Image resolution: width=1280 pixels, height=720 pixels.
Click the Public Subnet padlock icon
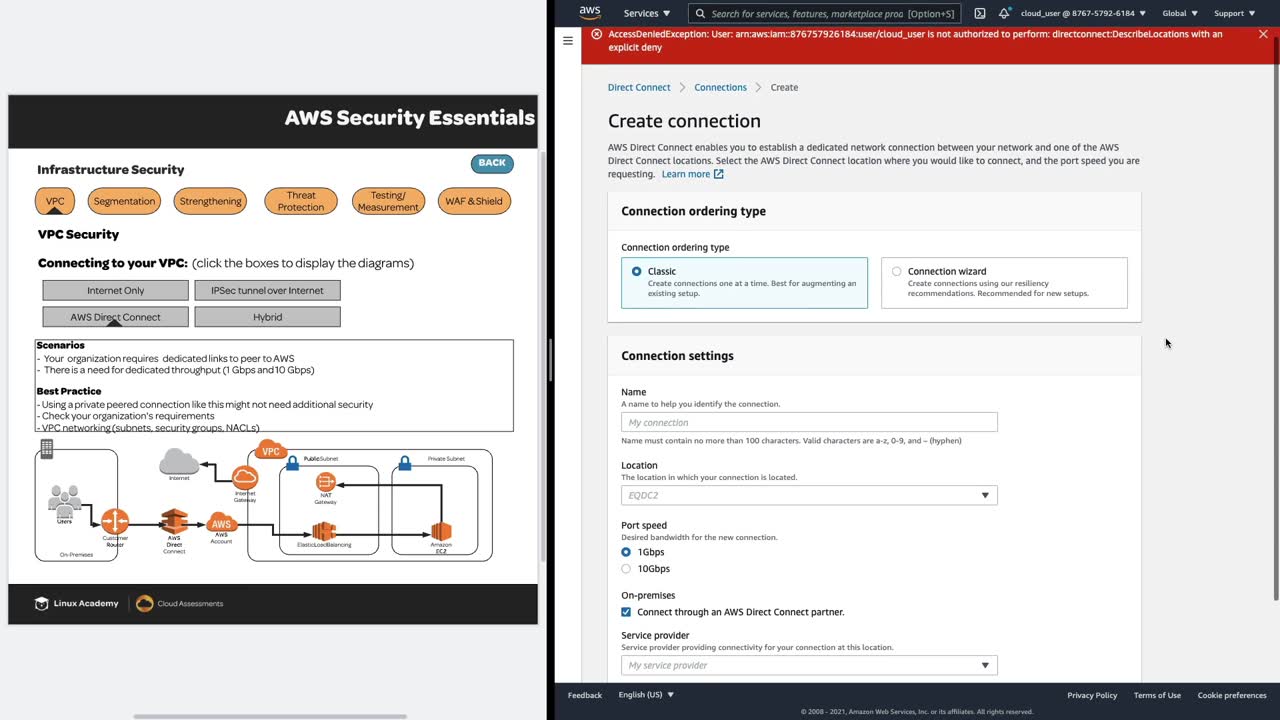pos(292,463)
